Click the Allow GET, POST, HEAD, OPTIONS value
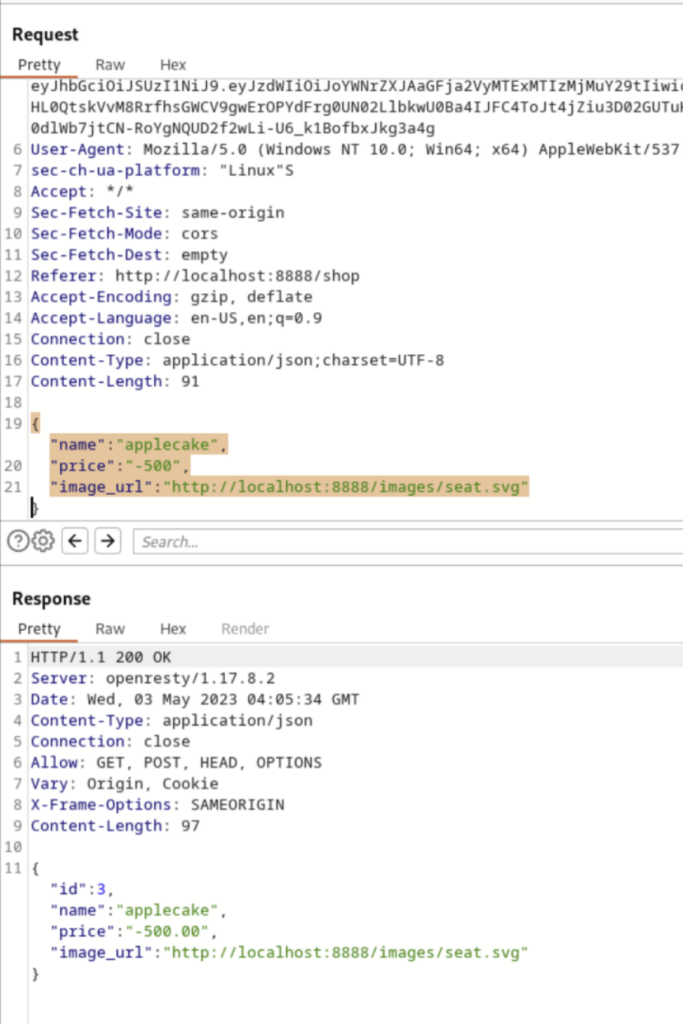 tap(210, 762)
